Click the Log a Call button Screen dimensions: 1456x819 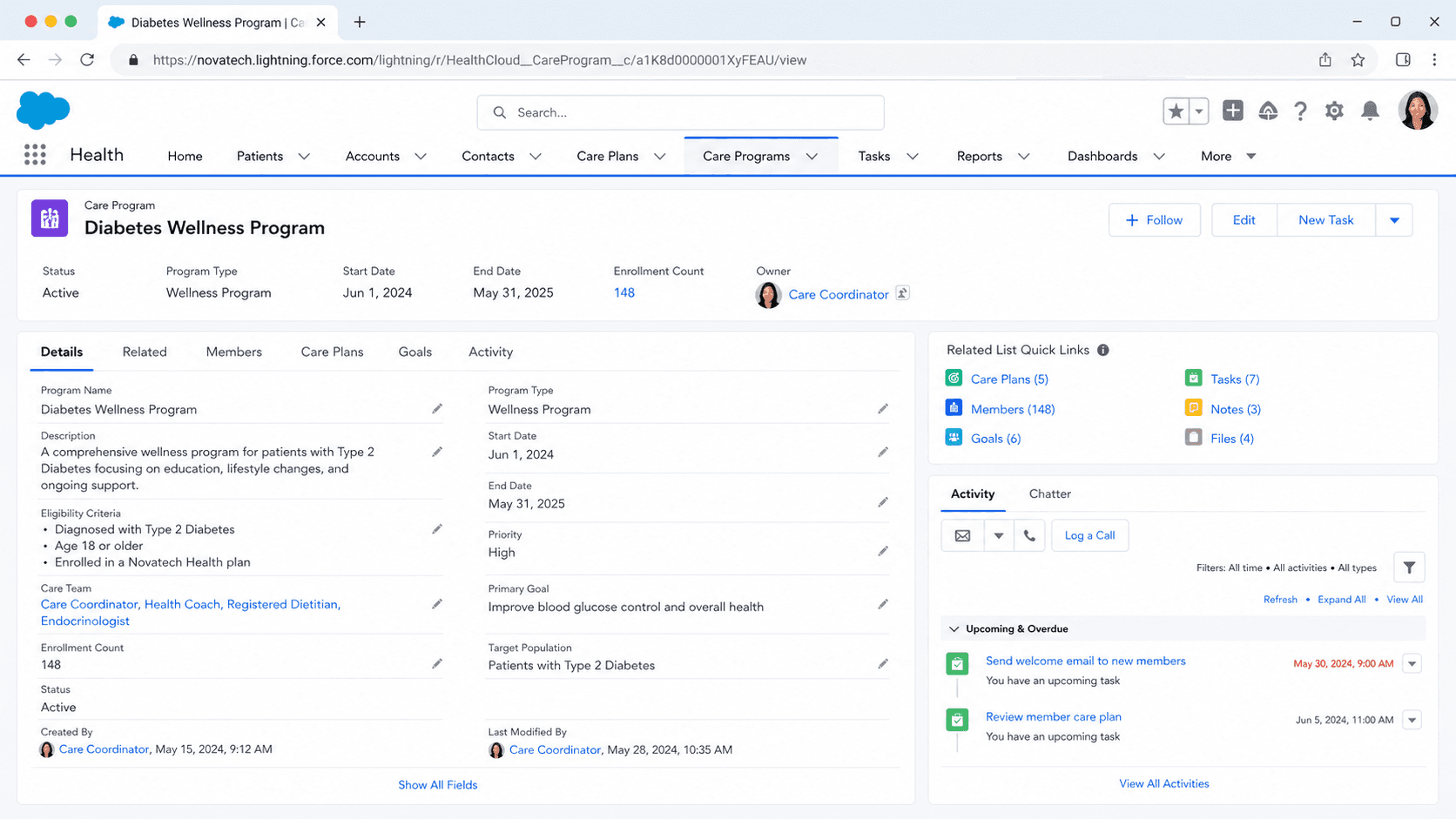(x=1089, y=535)
